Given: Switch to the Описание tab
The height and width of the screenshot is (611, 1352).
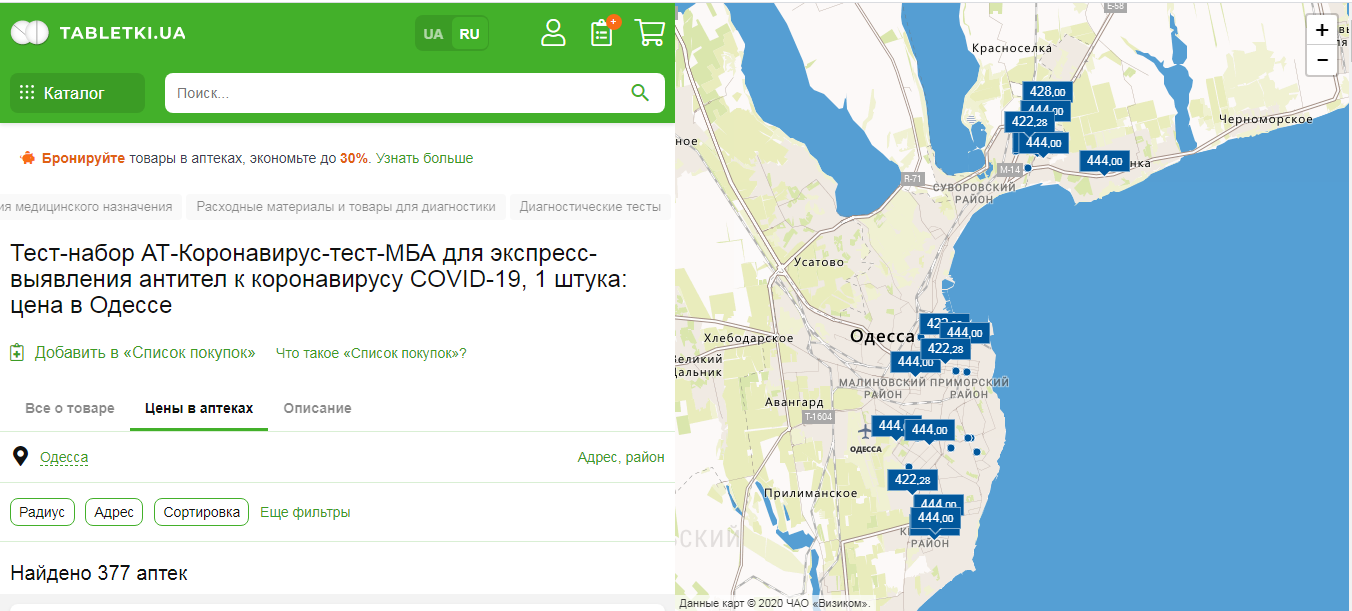Looking at the screenshot, I should pos(317,408).
